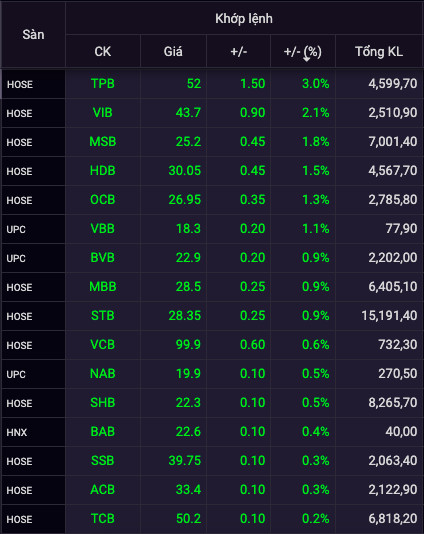Select the BVB ticker row
The height and width of the screenshot is (534, 424).
click(213, 258)
